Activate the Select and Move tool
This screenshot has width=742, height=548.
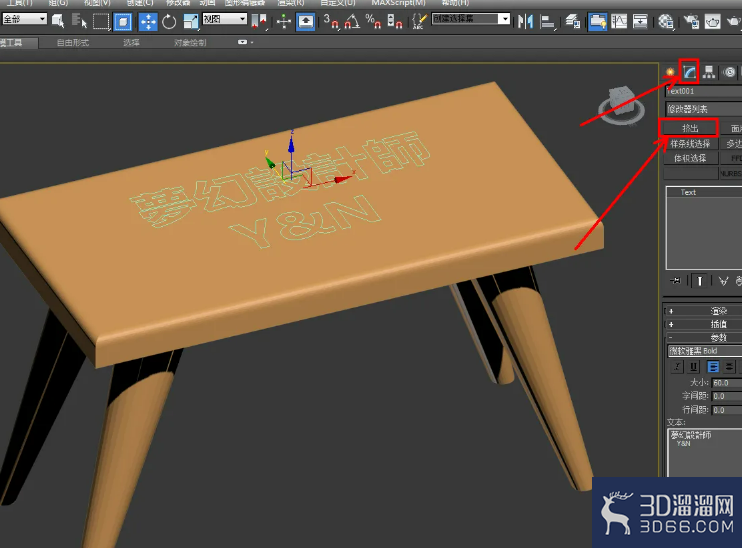point(148,22)
